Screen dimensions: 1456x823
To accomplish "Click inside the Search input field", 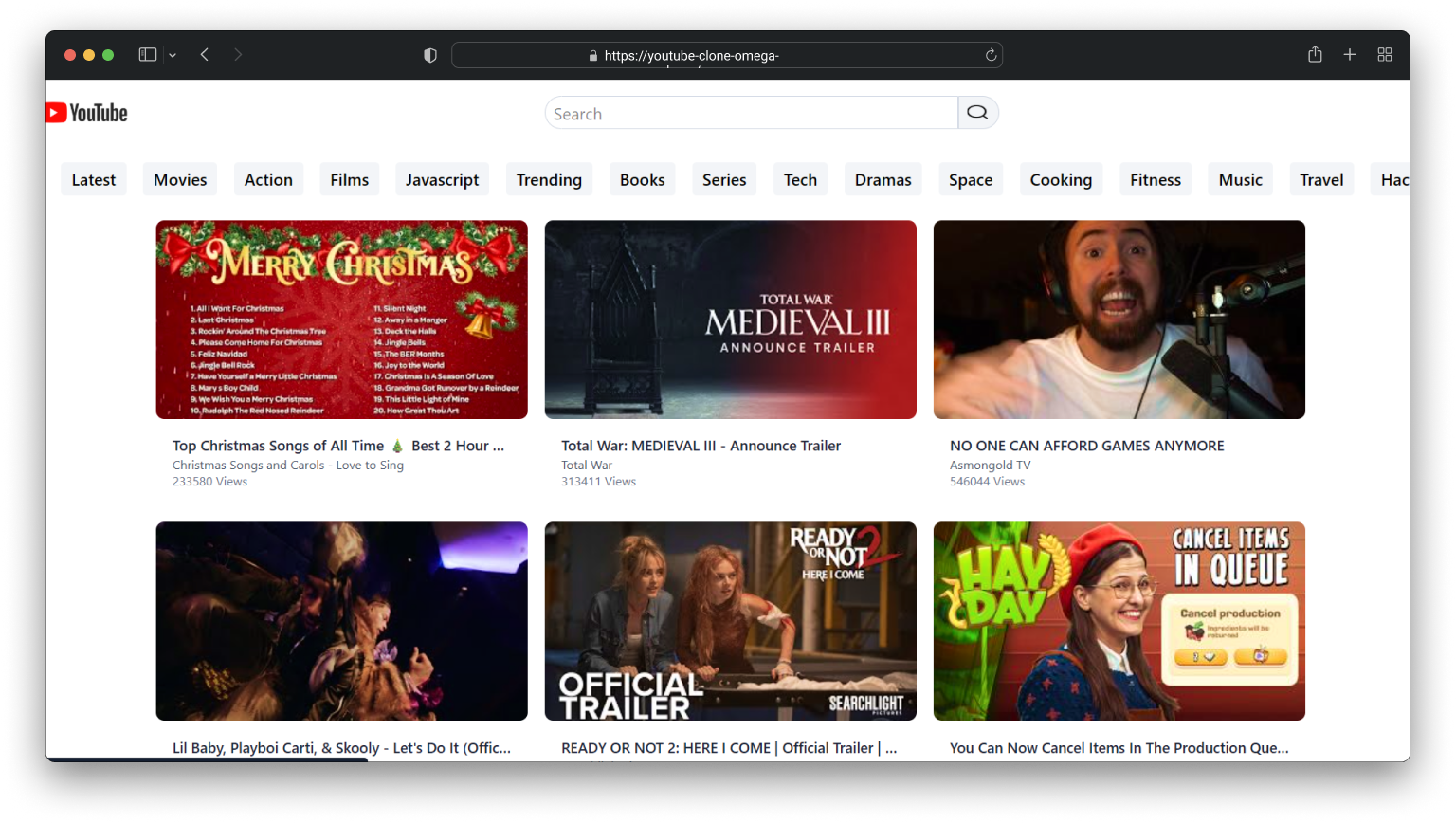I will tap(749, 112).
